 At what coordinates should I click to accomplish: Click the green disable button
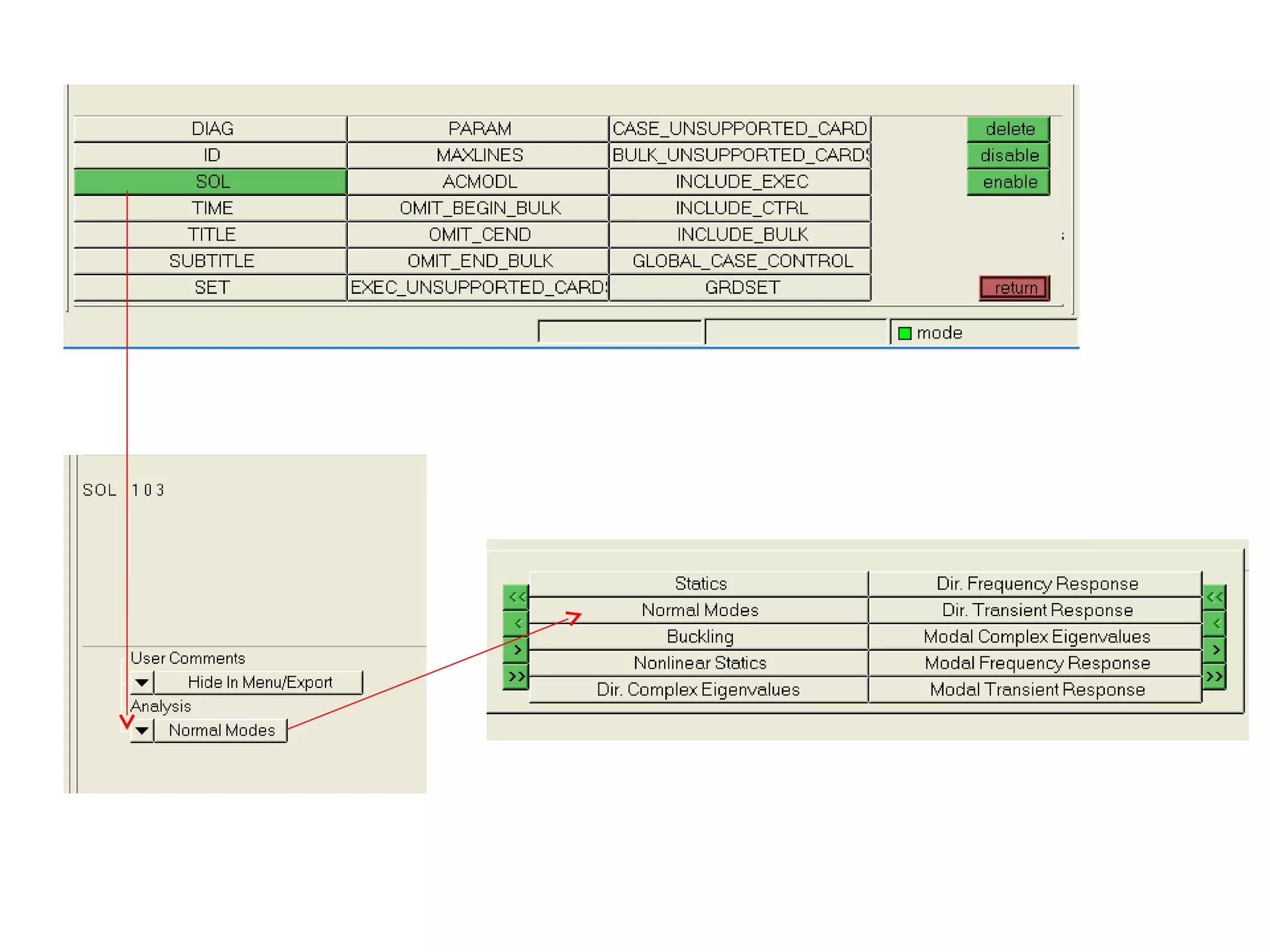tap(1009, 156)
